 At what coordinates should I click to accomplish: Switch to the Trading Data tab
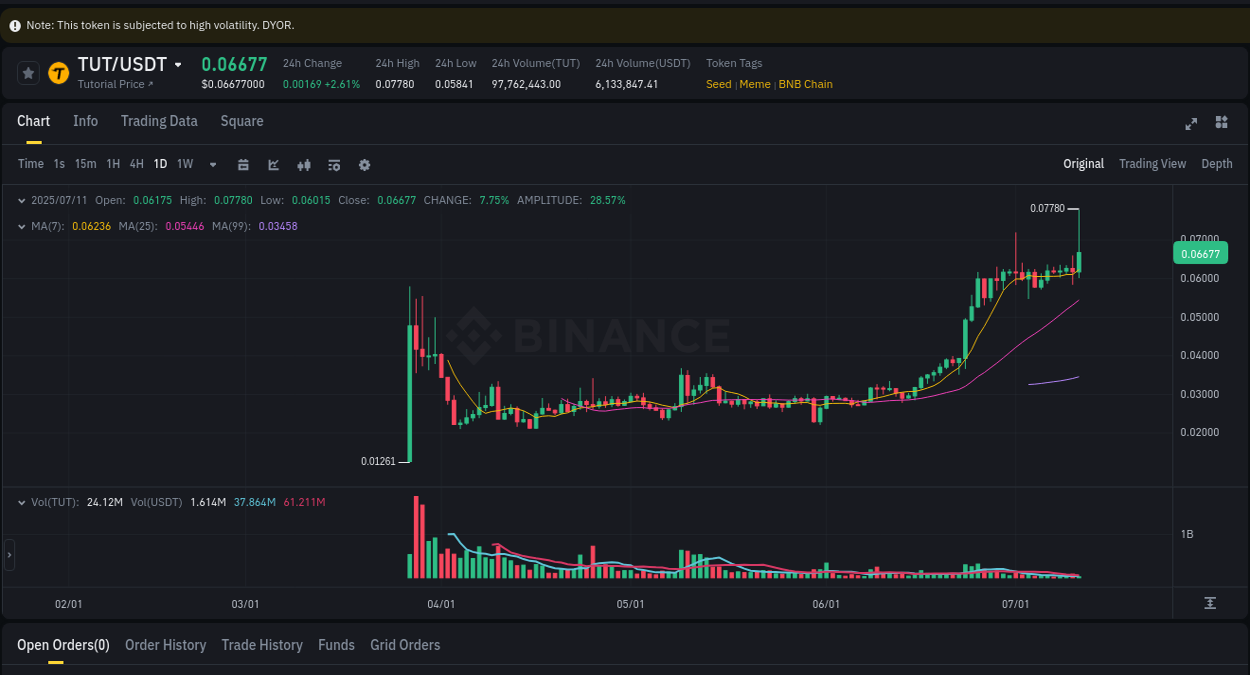point(159,121)
